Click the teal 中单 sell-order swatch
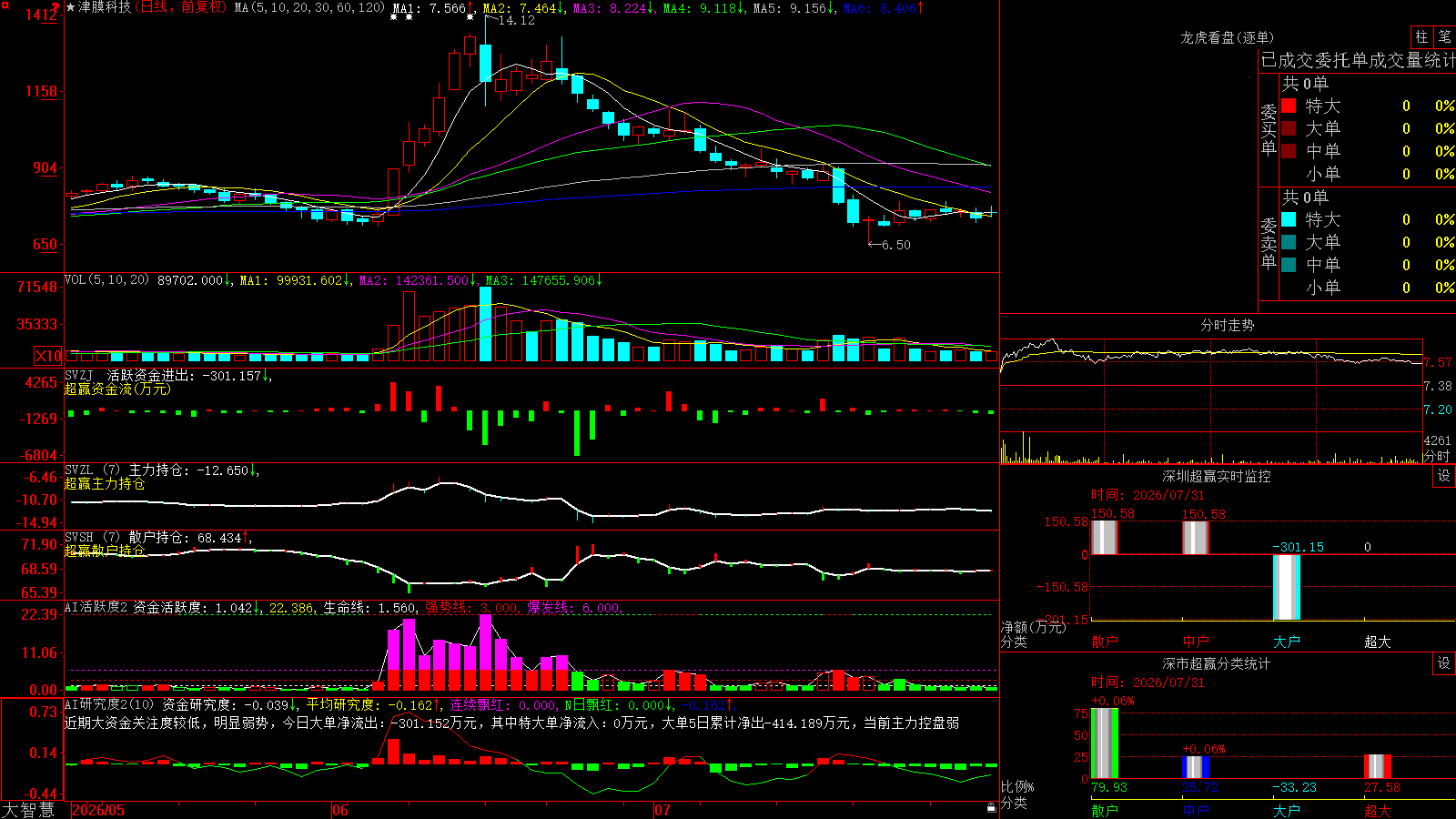Image resolution: width=1456 pixels, height=819 pixels. [x=1289, y=265]
